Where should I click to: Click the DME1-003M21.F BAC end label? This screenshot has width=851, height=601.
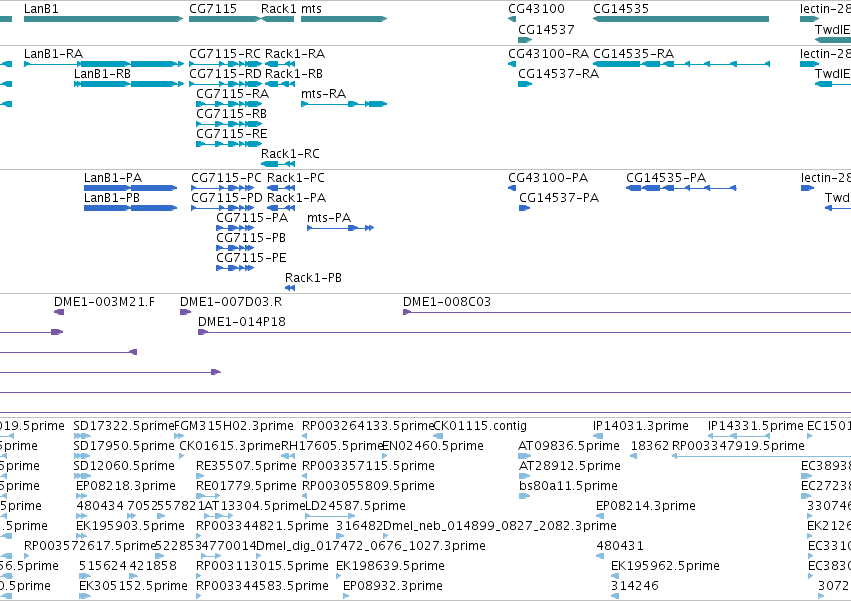[104, 302]
